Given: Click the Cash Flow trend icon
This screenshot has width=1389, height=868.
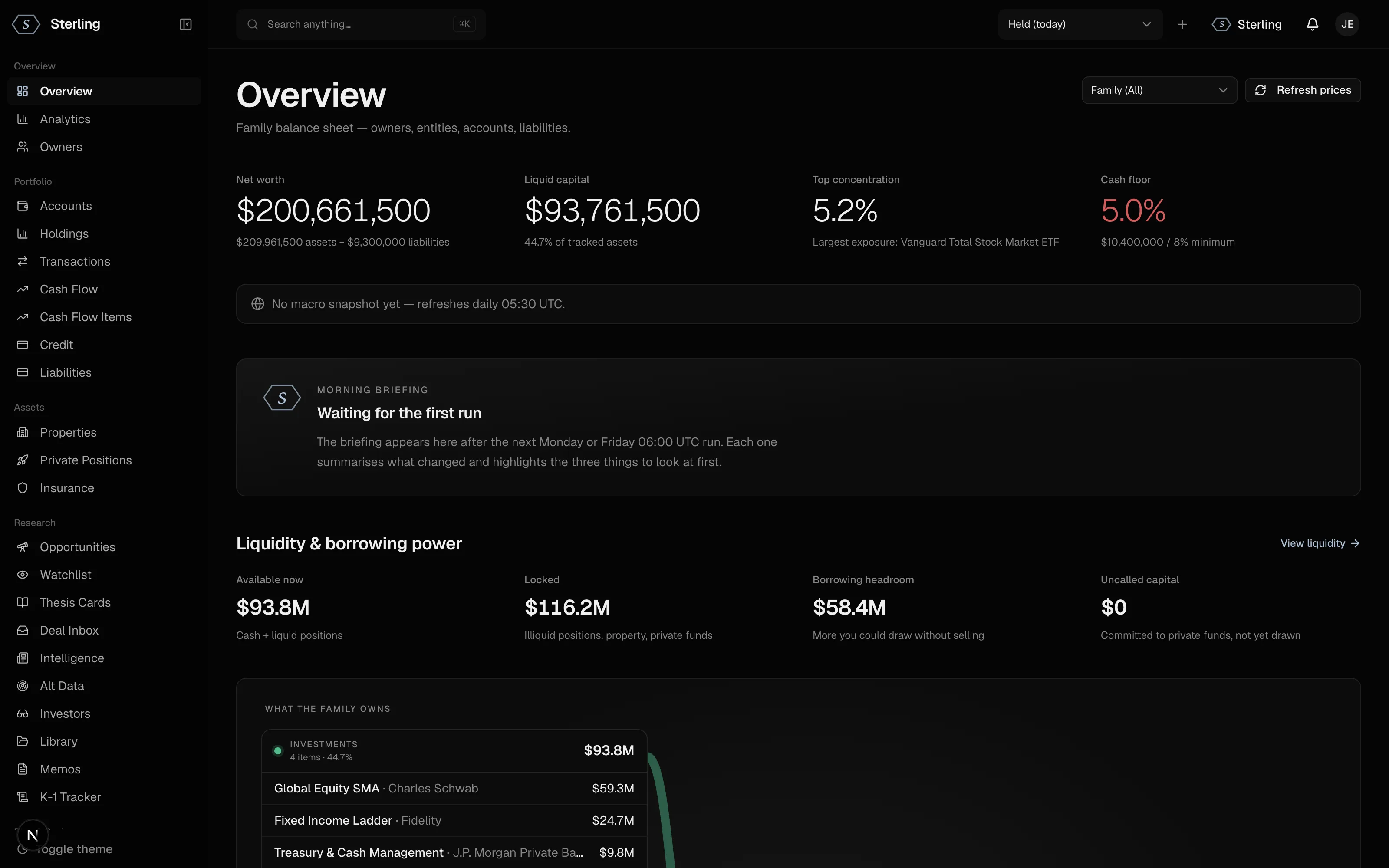Looking at the screenshot, I should pyautogui.click(x=23, y=289).
